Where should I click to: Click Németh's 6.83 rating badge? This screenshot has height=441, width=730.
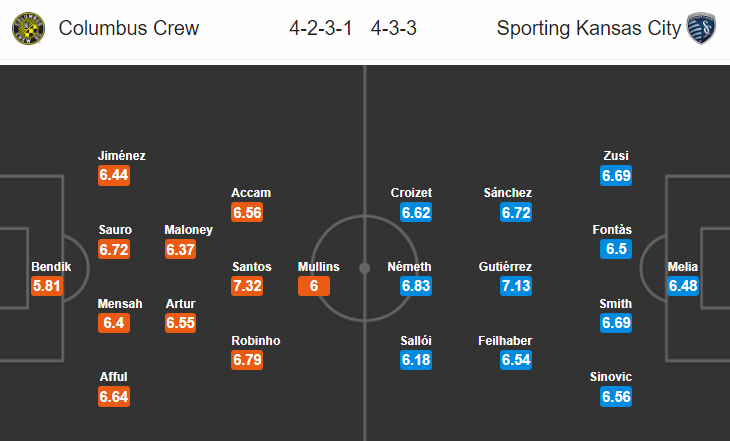(x=416, y=286)
